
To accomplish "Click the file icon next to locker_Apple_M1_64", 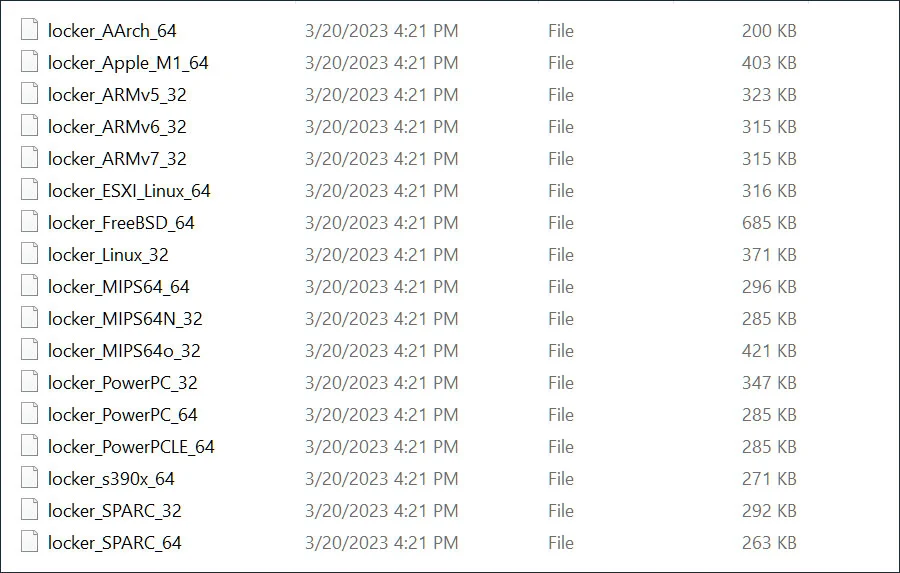I will (28, 63).
